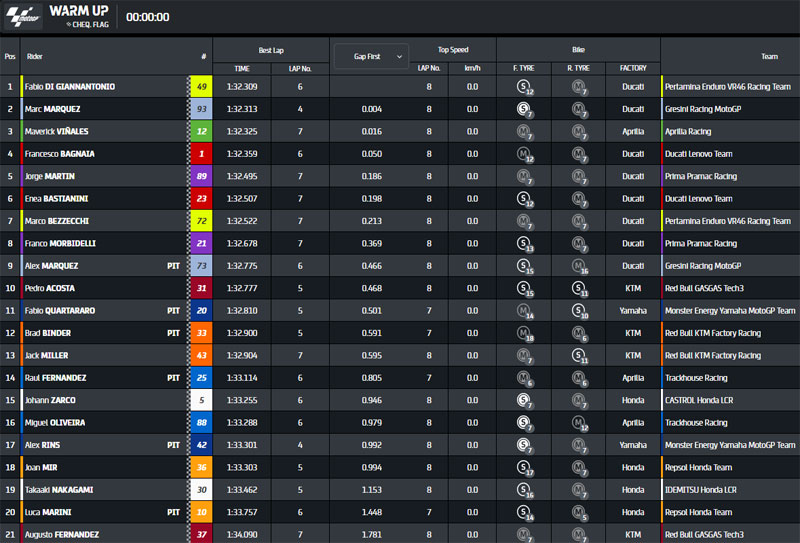Select Pedro Acosta's front tyre icon
Viewport: 800px width, 543px height.
(523, 289)
